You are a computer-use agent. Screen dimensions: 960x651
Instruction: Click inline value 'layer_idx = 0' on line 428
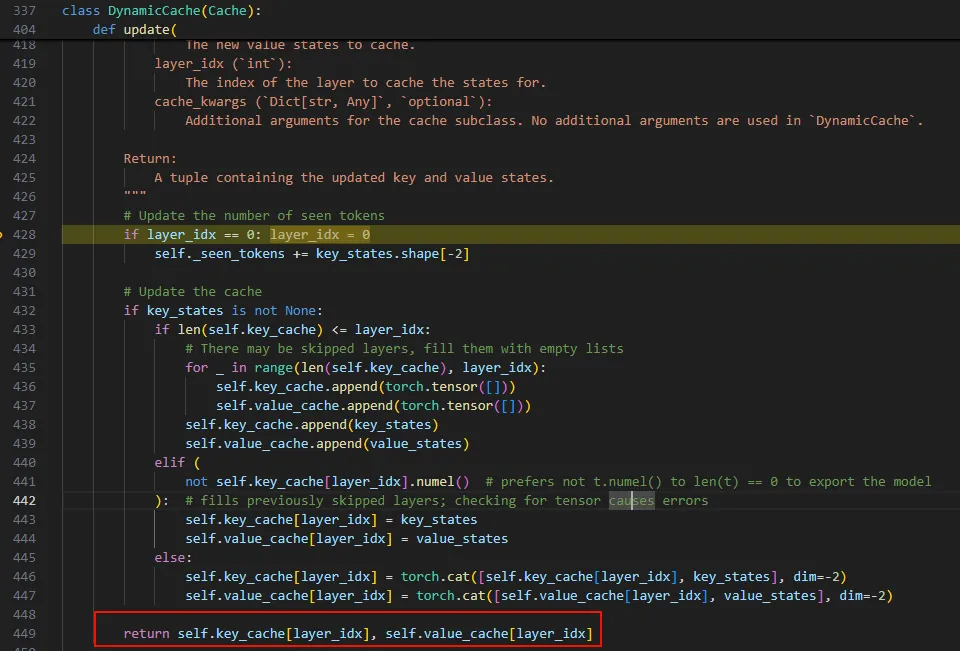click(x=320, y=235)
